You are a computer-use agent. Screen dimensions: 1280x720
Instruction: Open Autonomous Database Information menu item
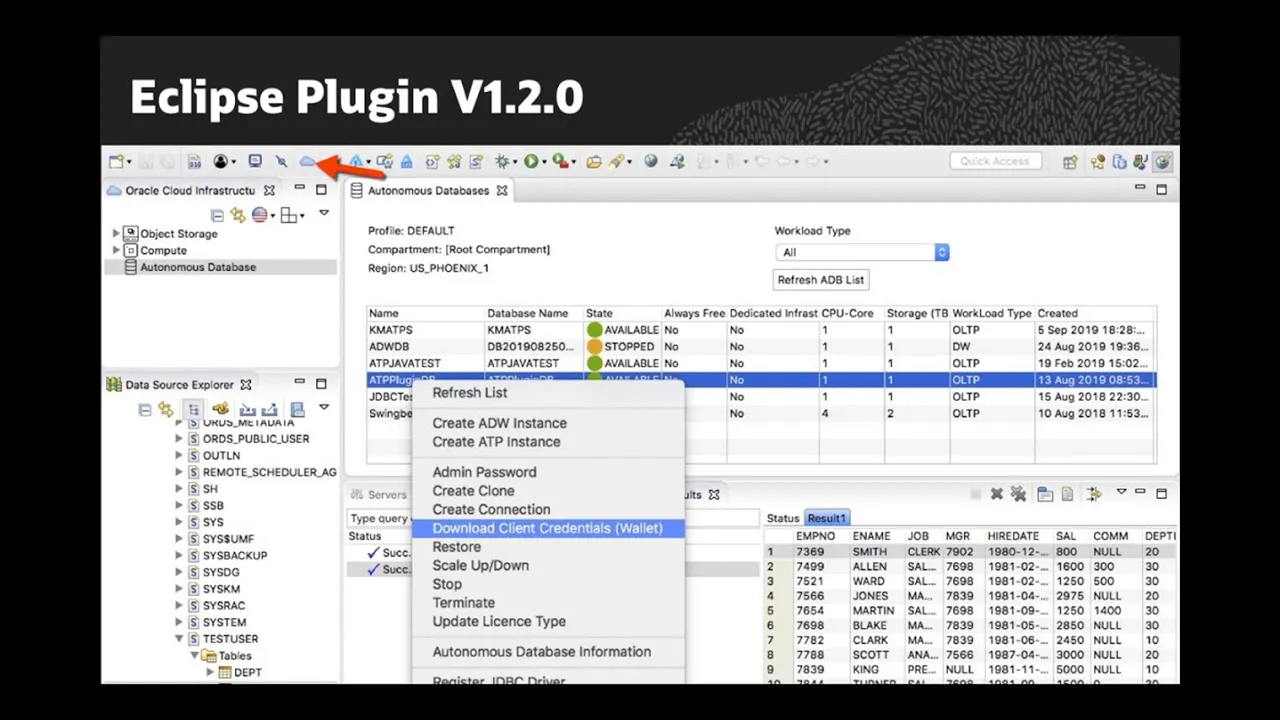[x=541, y=651]
